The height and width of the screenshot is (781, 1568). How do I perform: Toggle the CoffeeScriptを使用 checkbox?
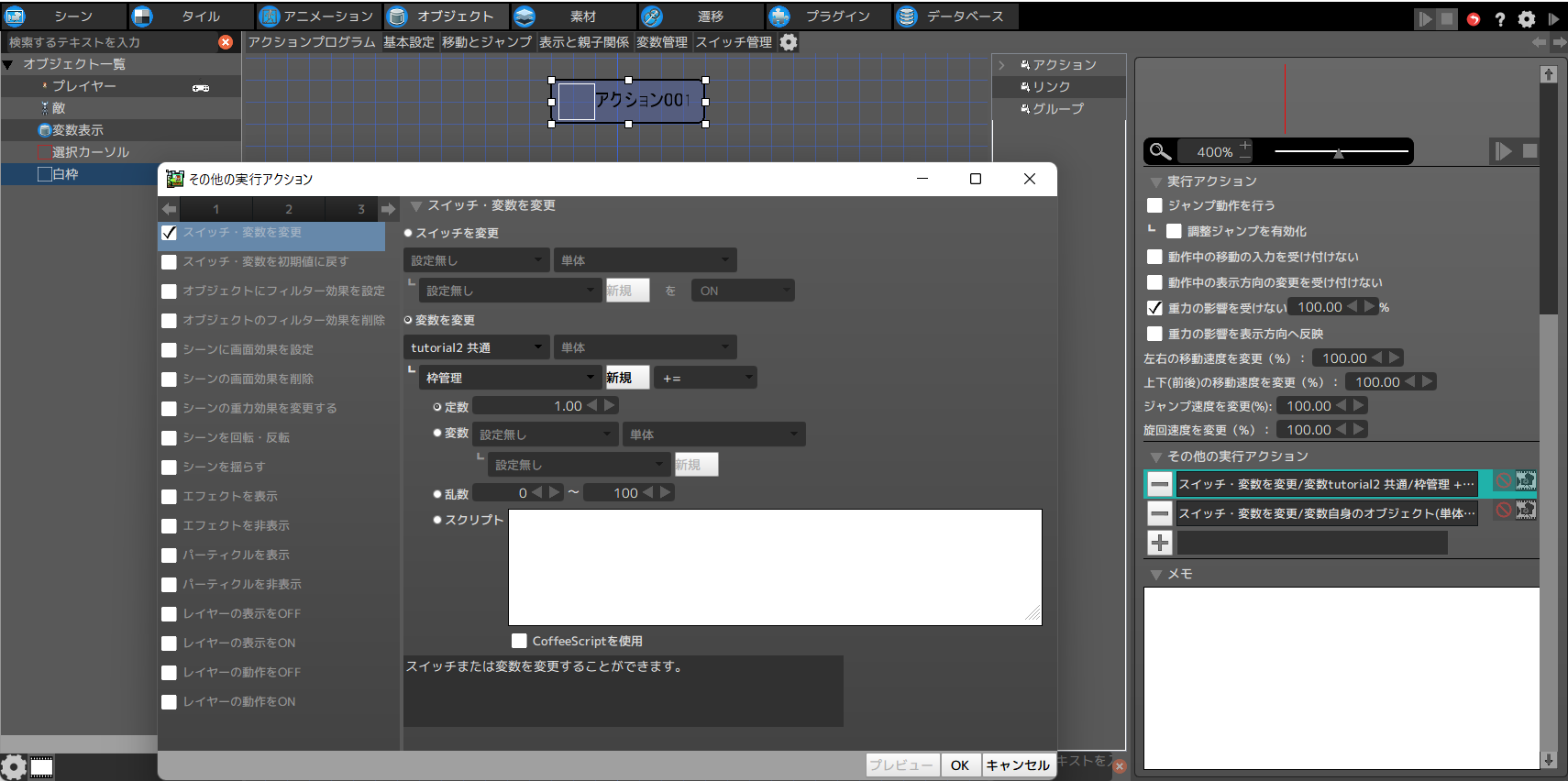(519, 641)
